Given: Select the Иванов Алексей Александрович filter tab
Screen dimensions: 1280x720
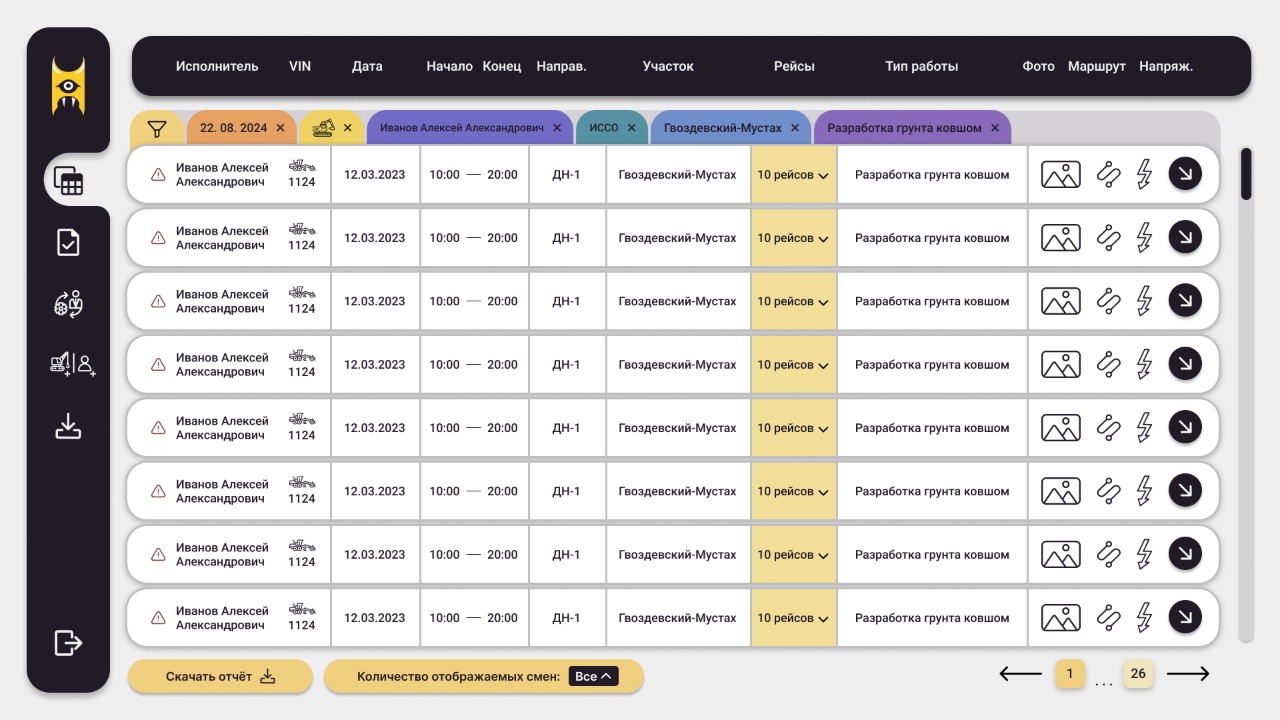Looking at the screenshot, I should click(470, 128).
